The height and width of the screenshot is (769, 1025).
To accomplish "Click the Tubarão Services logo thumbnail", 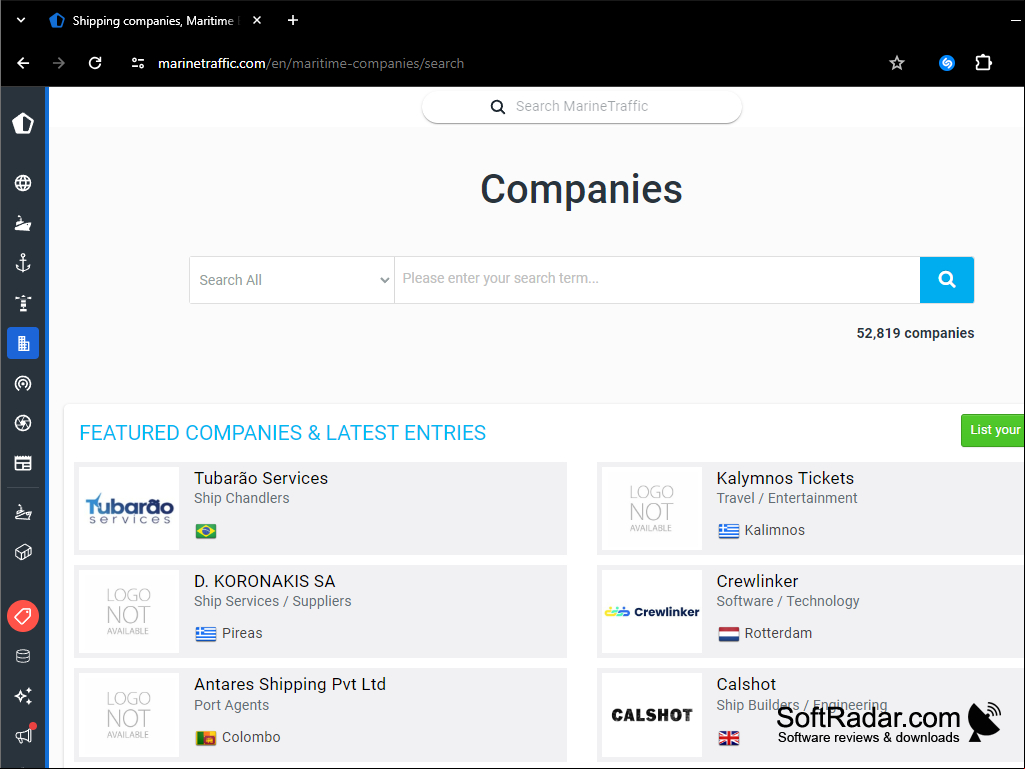I will (129, 508).
